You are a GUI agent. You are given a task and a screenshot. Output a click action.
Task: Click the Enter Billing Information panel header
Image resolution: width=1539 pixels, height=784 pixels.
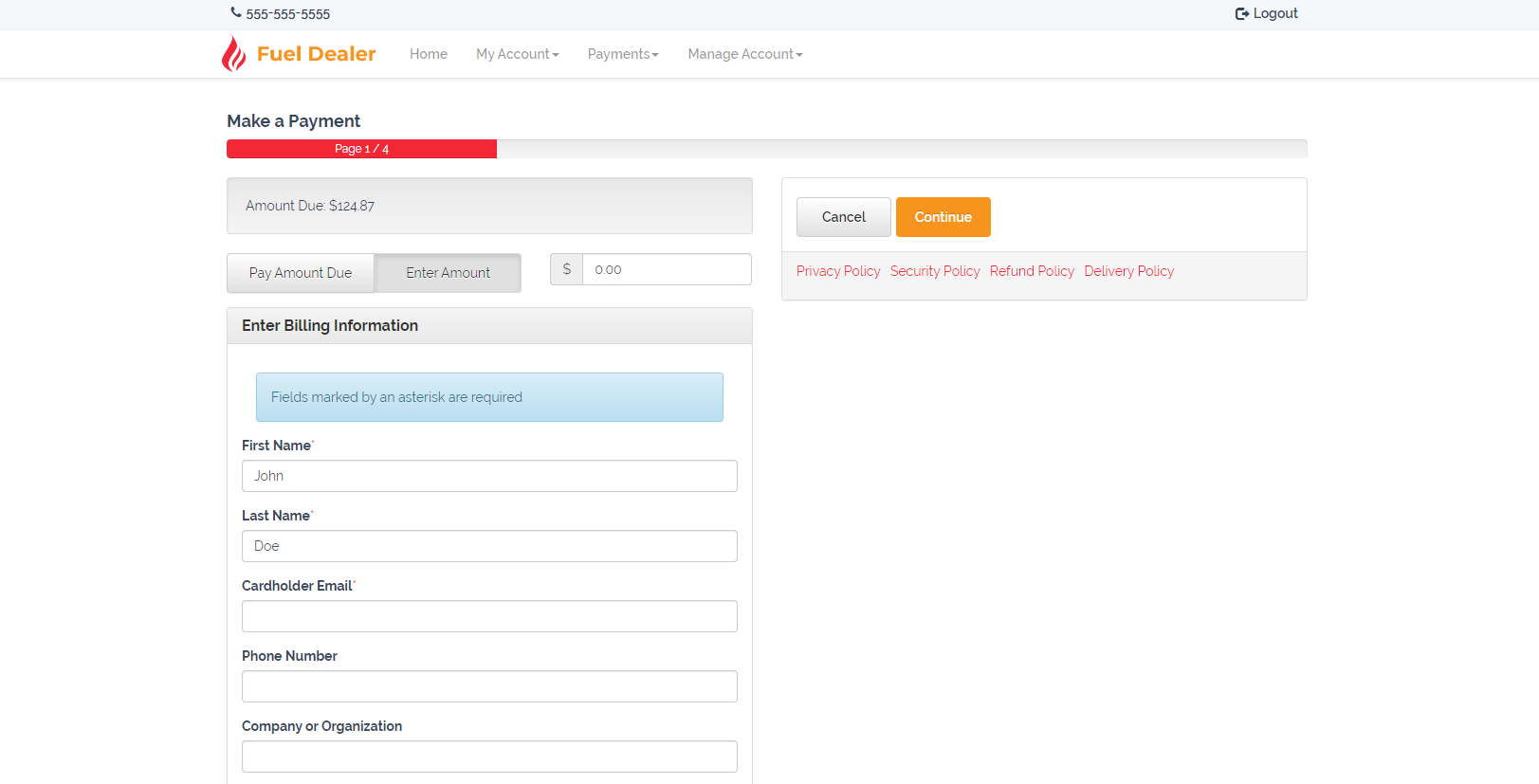(489, 325)
